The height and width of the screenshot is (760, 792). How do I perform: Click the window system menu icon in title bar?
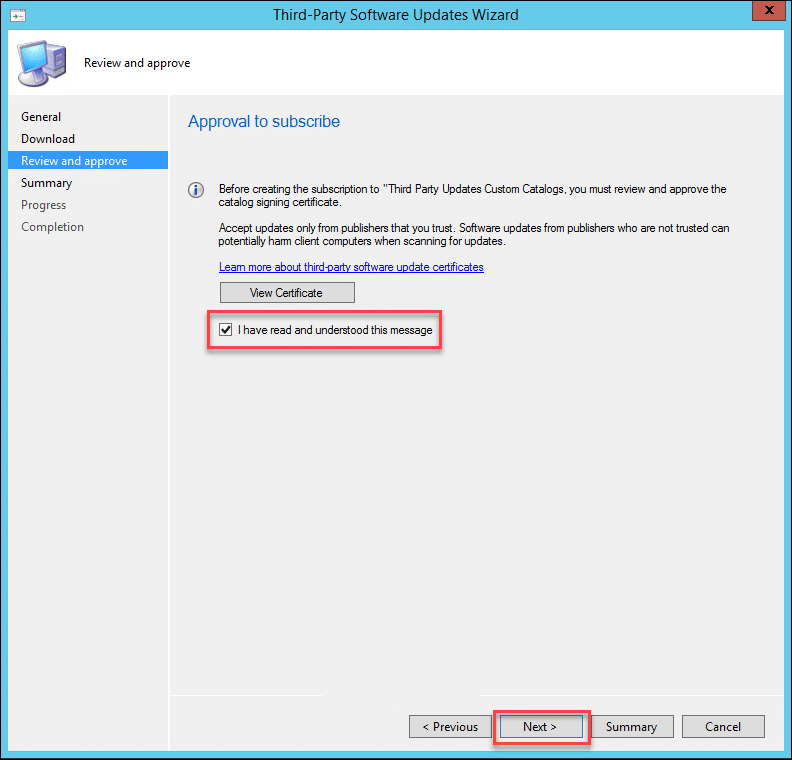[x=18, y=15]
